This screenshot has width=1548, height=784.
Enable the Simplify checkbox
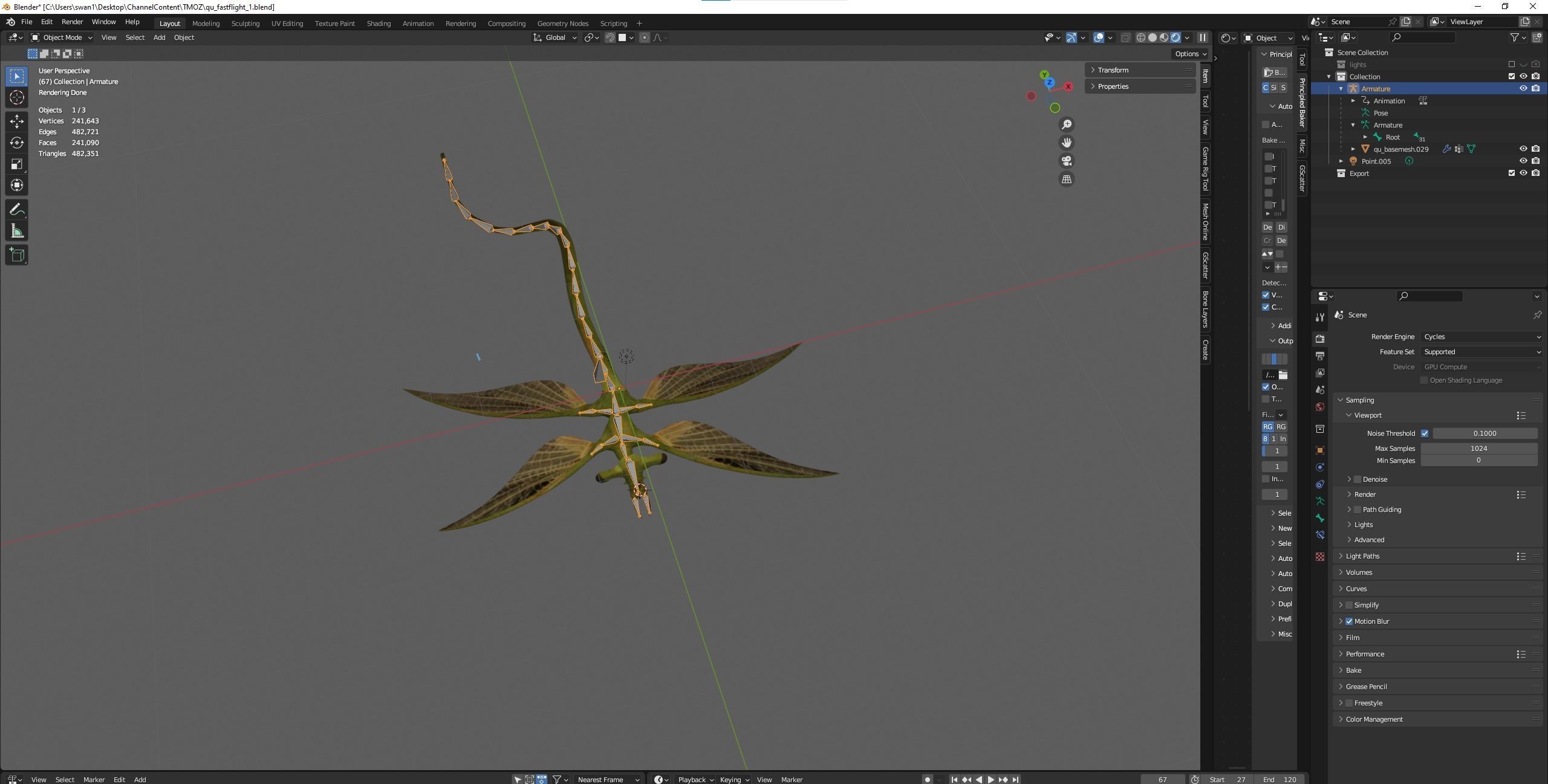coord(1349,605)
